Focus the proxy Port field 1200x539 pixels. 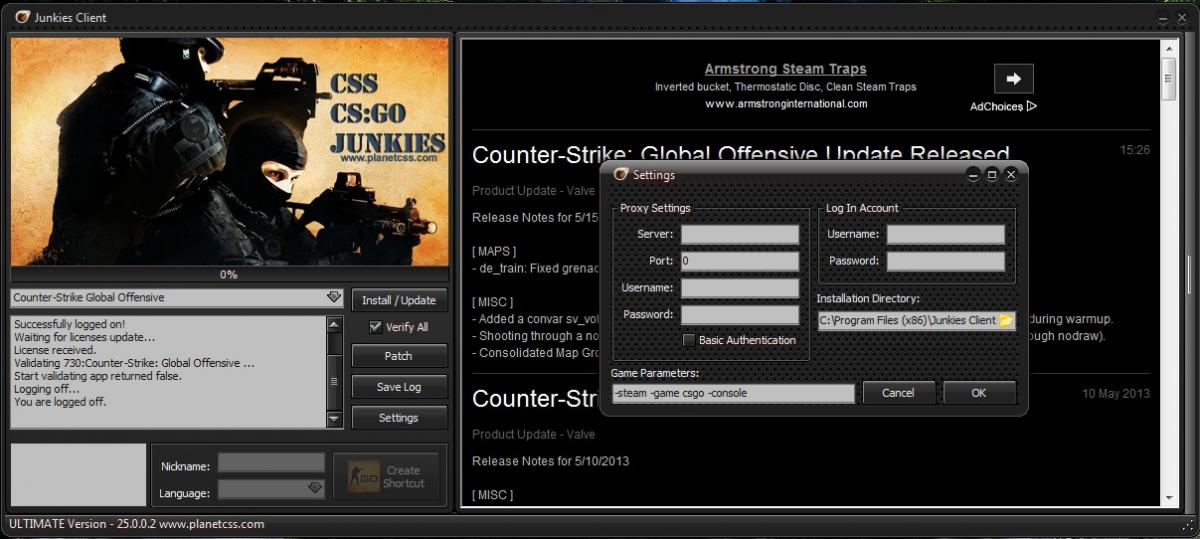coord(740,261)
